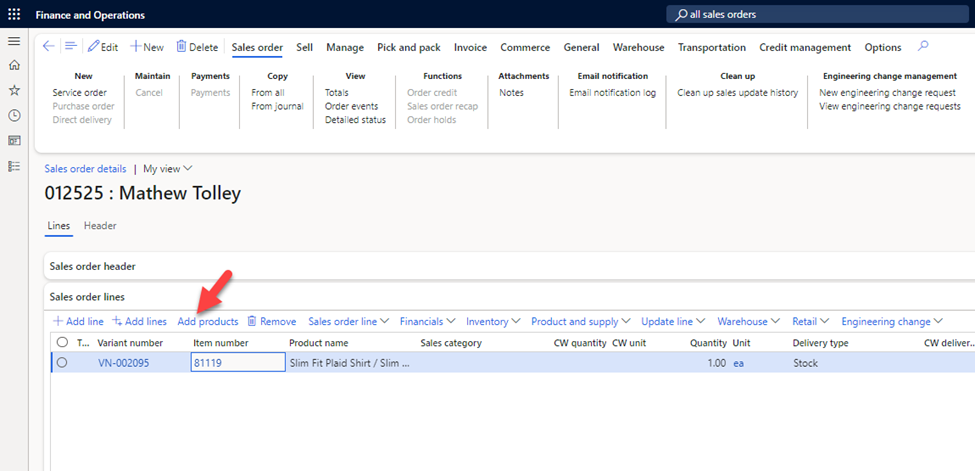975x471 pixels.
Task: Click the search box all sales orders
Action: point(816,14)
